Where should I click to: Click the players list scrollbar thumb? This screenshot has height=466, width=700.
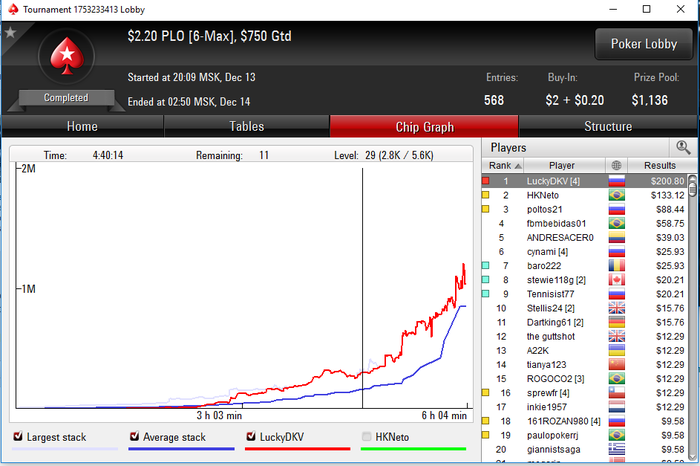[692, 189]
